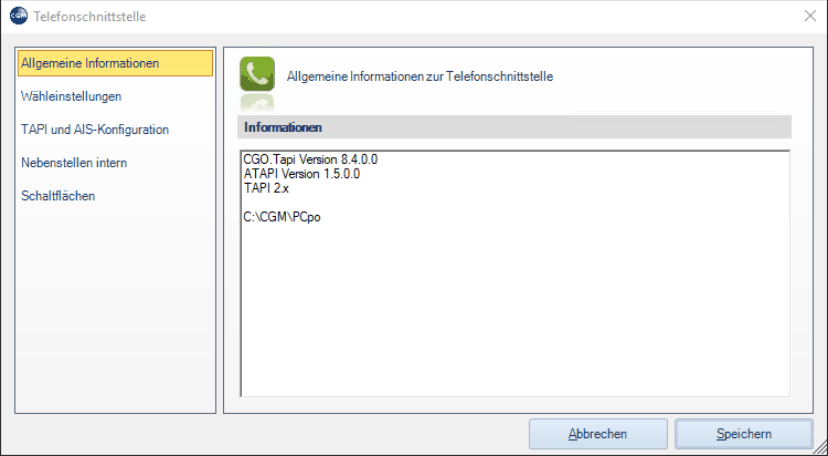Image resolution: width=828 pixels, height=456 pixels.
Task: Click the resize grip in window corner
Action: click(819, 448)
